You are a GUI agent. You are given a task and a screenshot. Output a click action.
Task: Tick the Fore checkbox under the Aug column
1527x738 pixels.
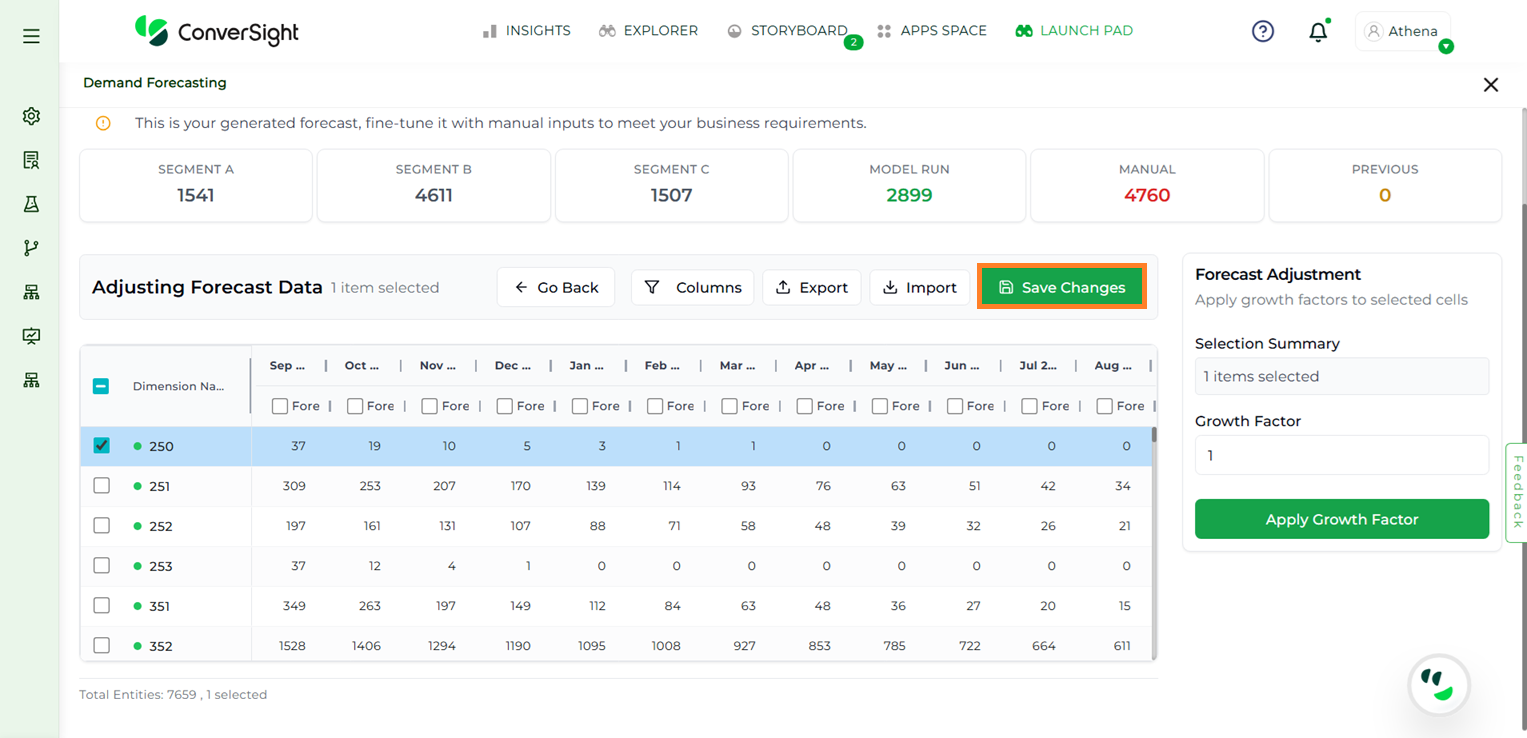pyautogui.click(x=1105, y=406)
